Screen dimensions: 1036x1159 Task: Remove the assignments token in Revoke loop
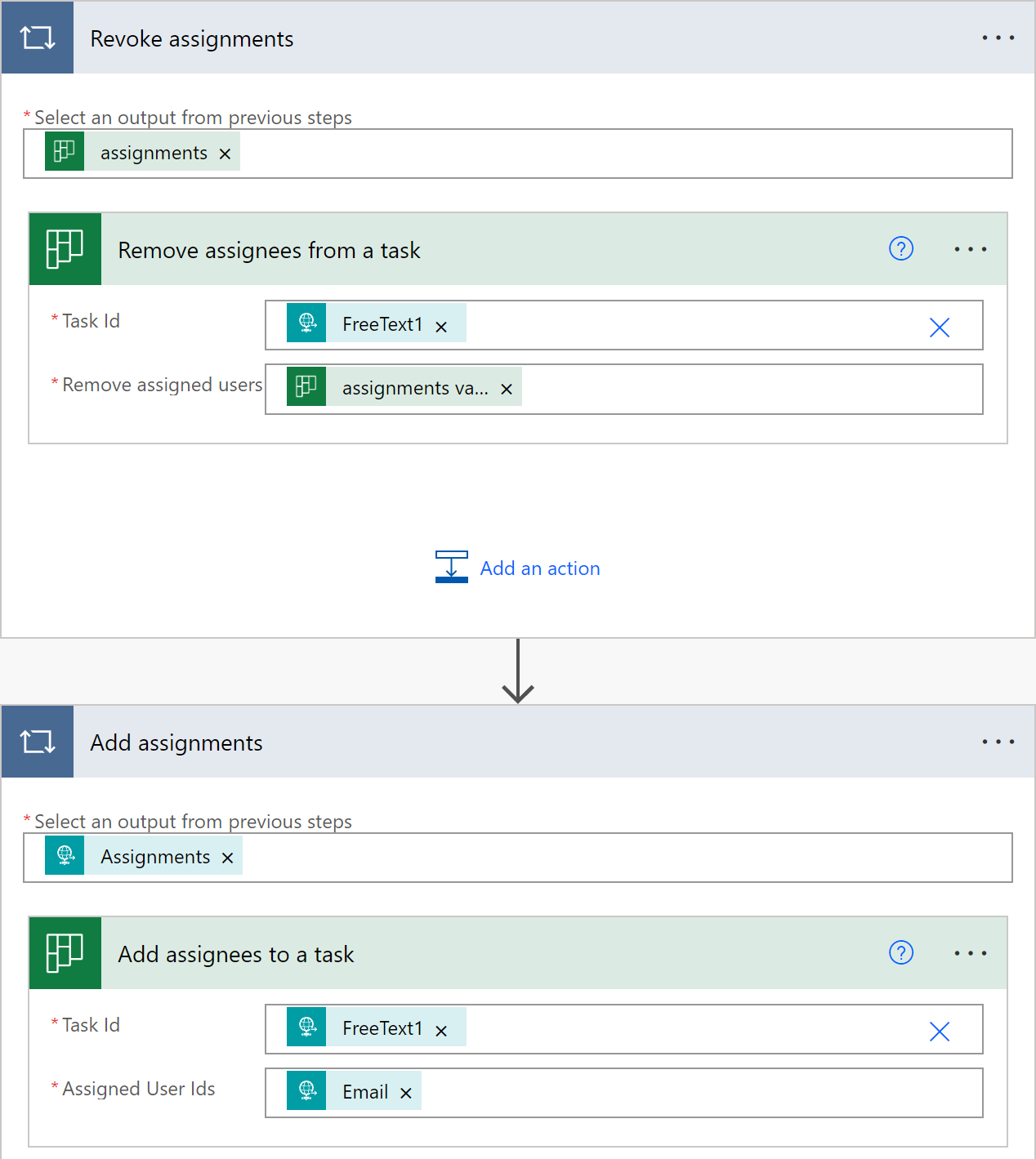click(x=226, y=154)
